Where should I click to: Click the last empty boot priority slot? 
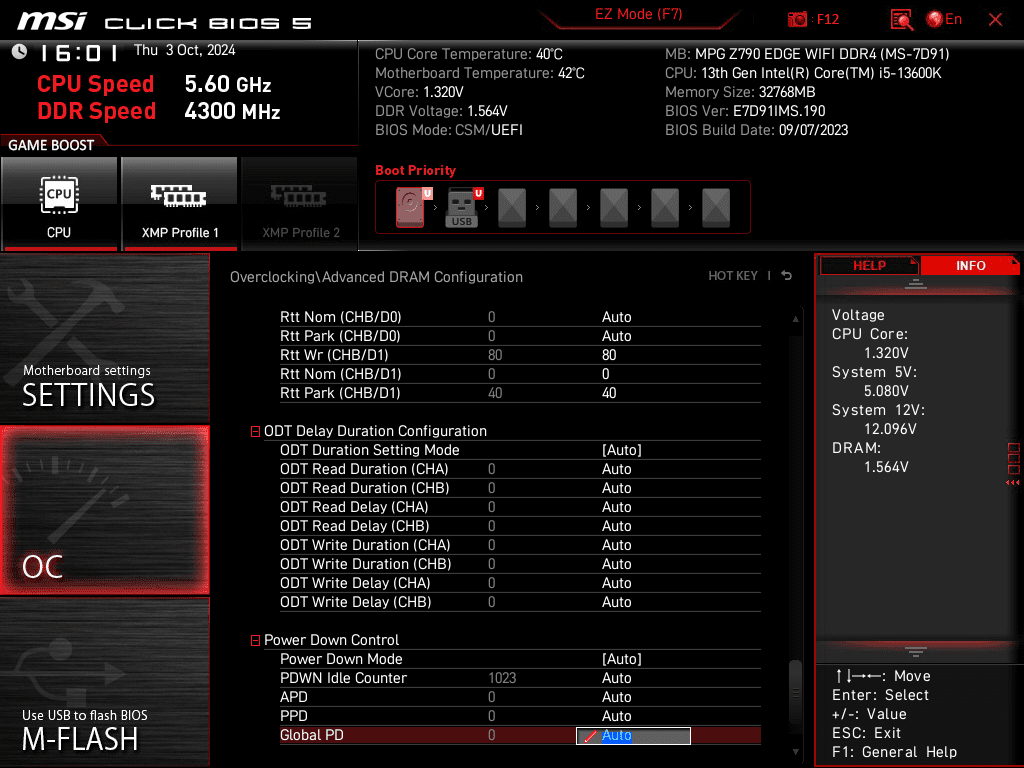point(716,207)
